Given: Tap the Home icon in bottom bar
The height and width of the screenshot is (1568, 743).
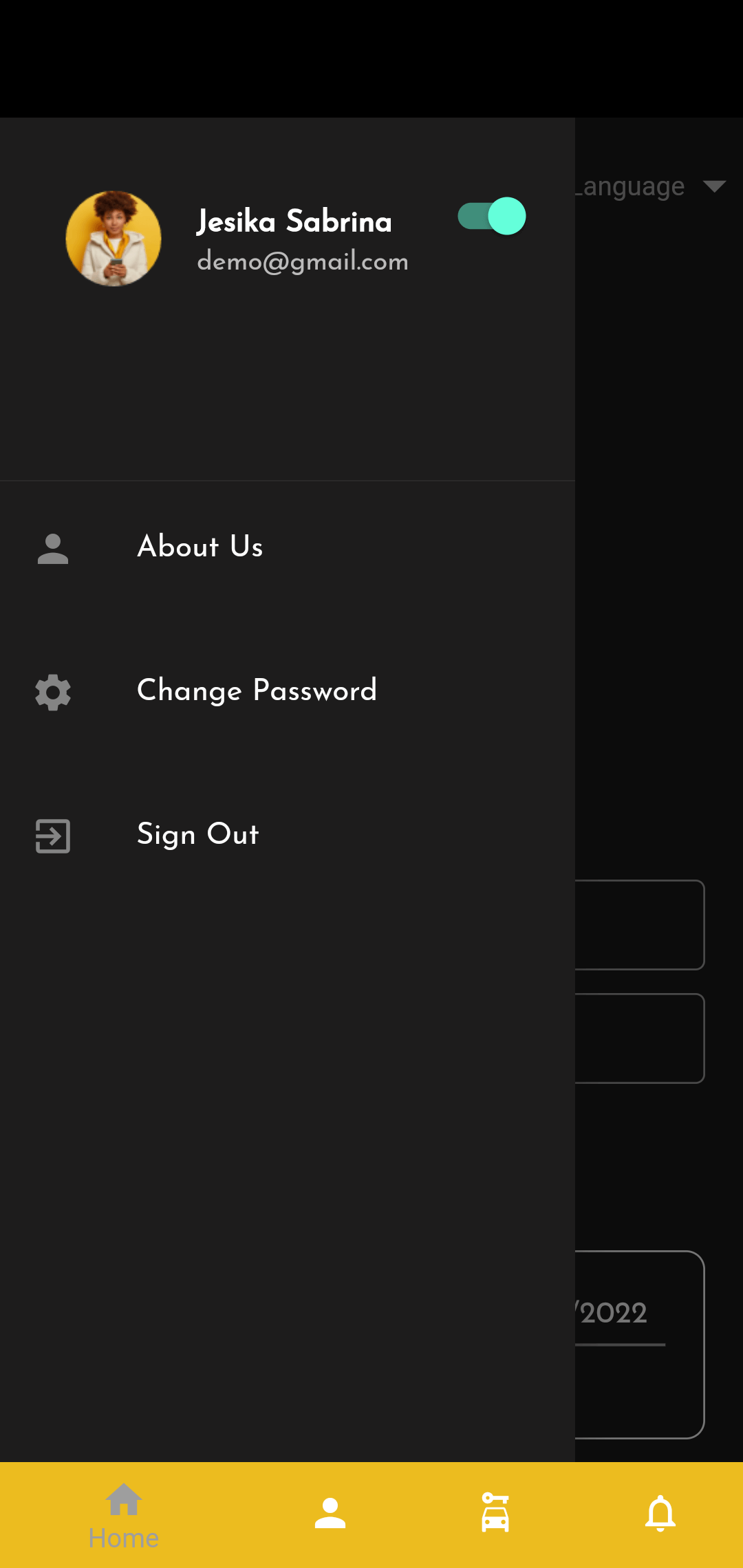Looking at the screenshot, I should 124,1501.
